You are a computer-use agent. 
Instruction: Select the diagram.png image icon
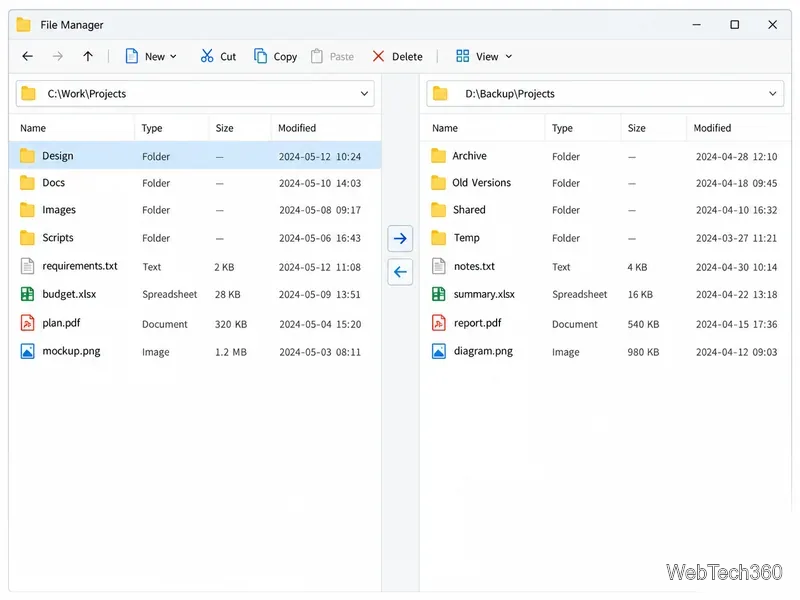click(438, 351)
